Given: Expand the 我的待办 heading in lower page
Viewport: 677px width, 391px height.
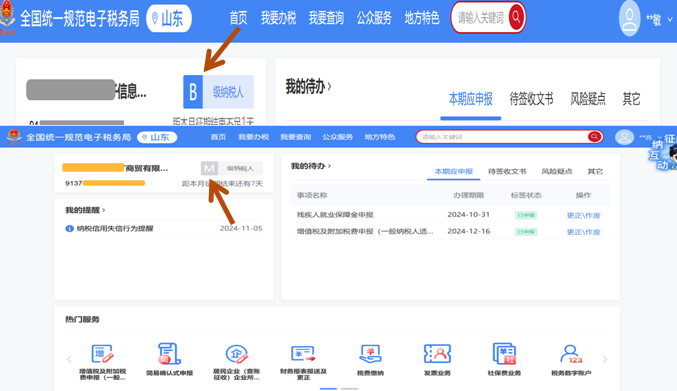Looking at the screenshot, I should [311, 166].
